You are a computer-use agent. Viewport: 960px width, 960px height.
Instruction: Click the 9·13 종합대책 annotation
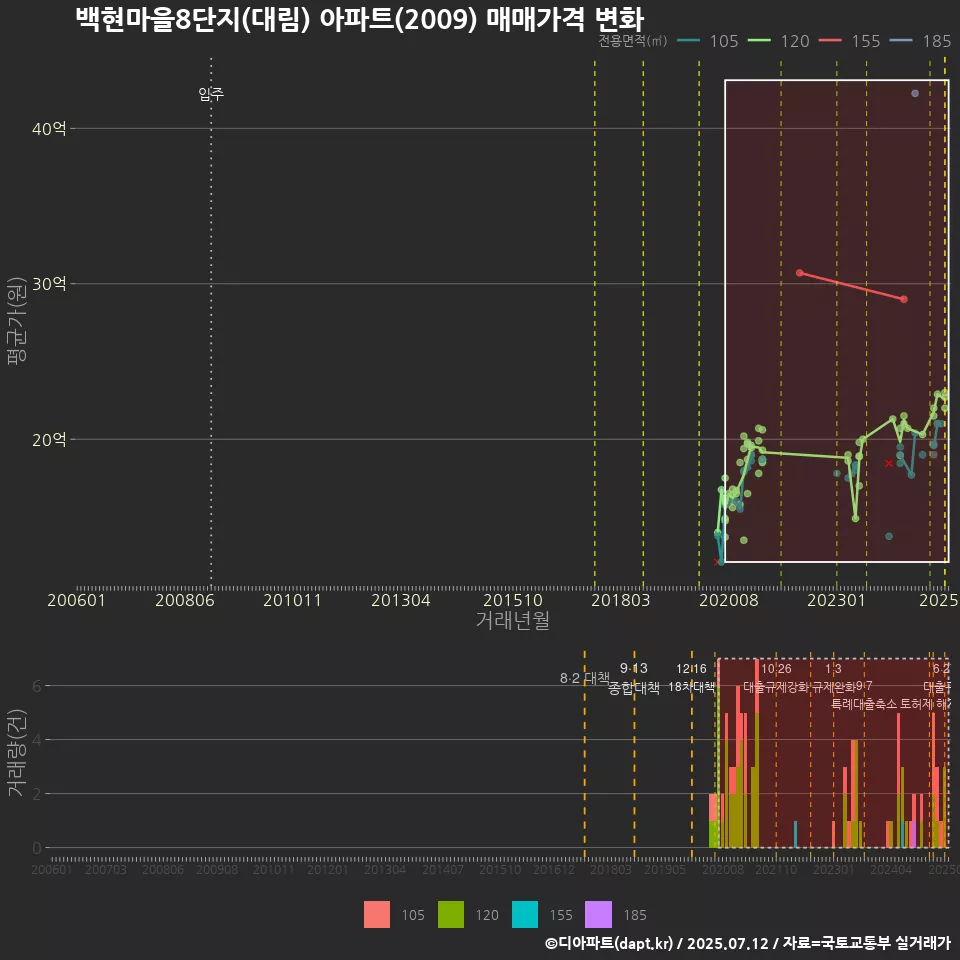pyautogui.click(x=634, y=678)
